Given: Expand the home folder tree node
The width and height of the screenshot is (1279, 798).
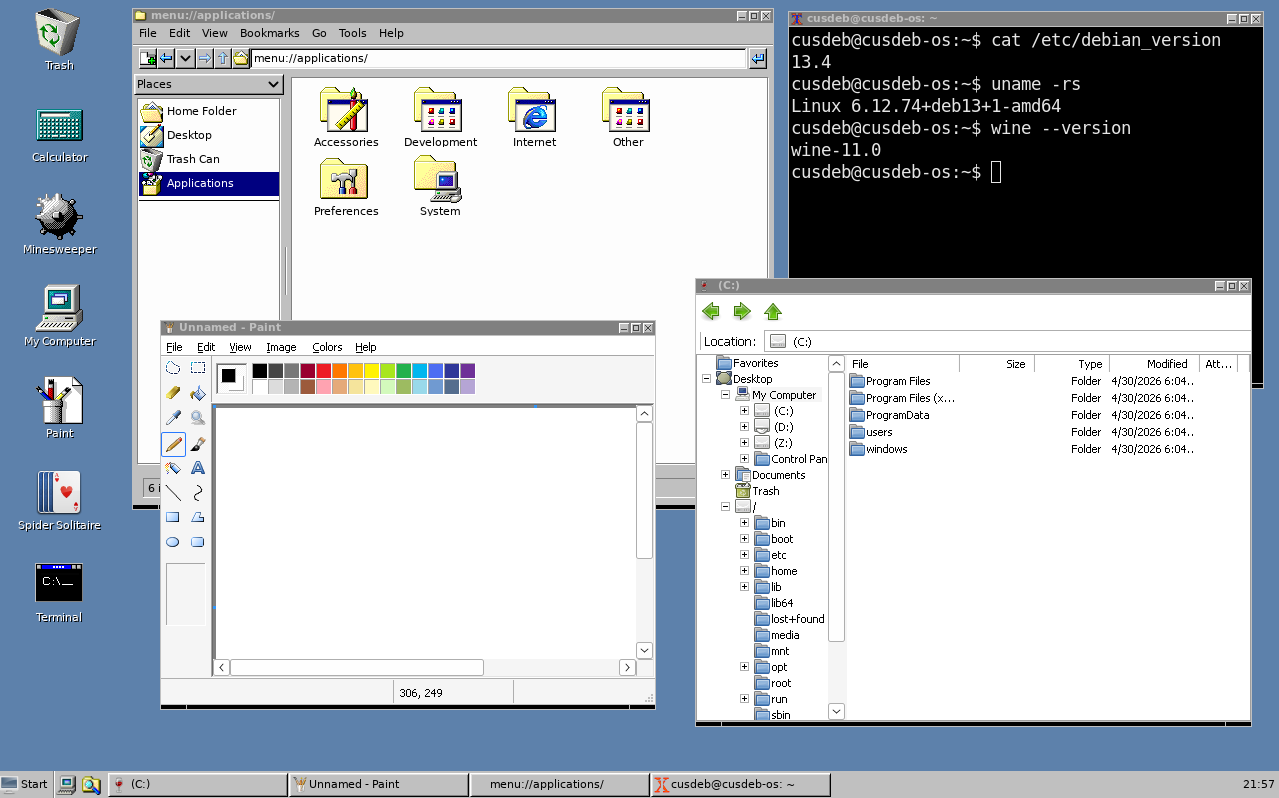Looking at the screenshot, I should (x=744, y=571).
